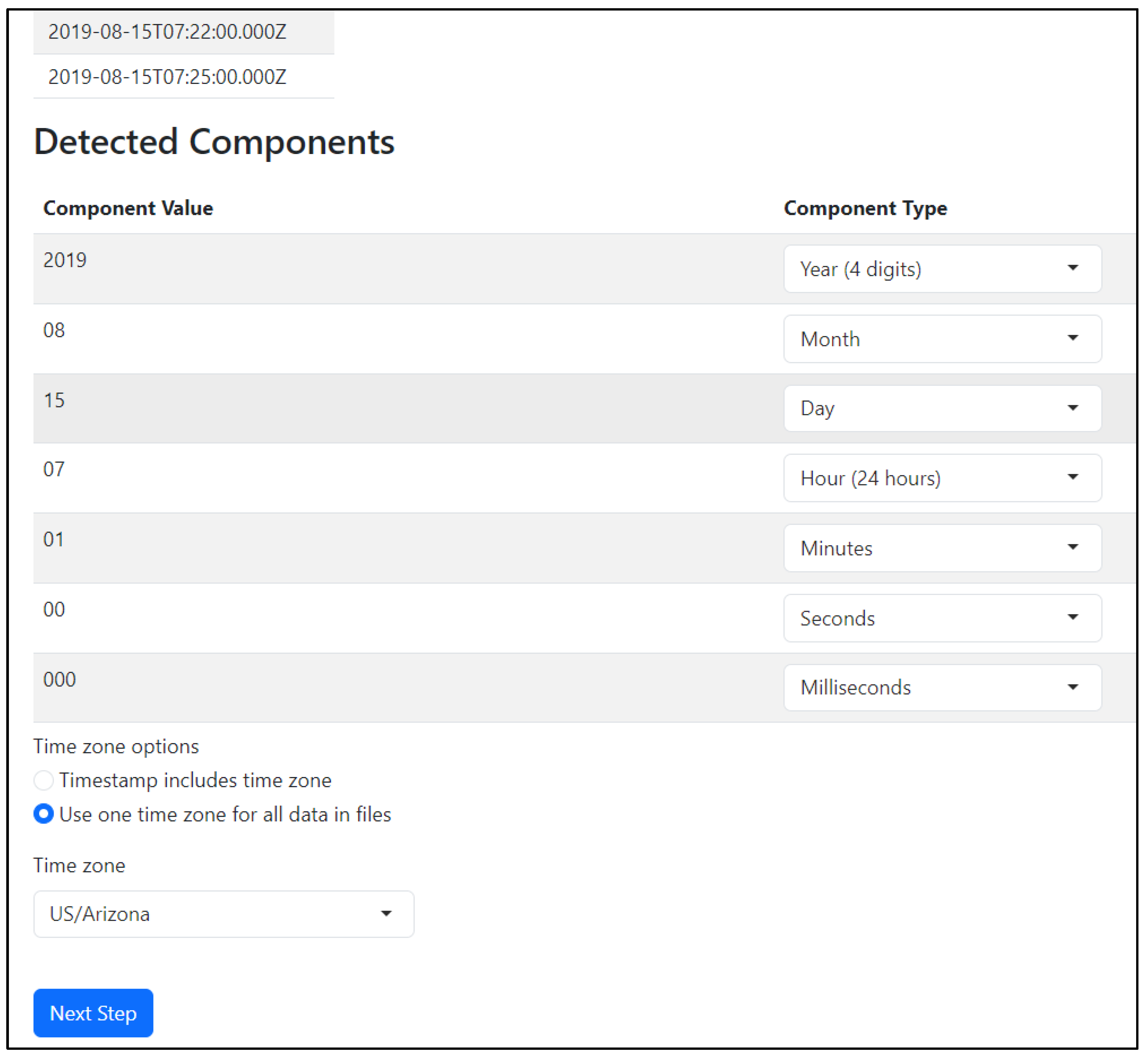Click the Component Type column header

pos(865,208)
